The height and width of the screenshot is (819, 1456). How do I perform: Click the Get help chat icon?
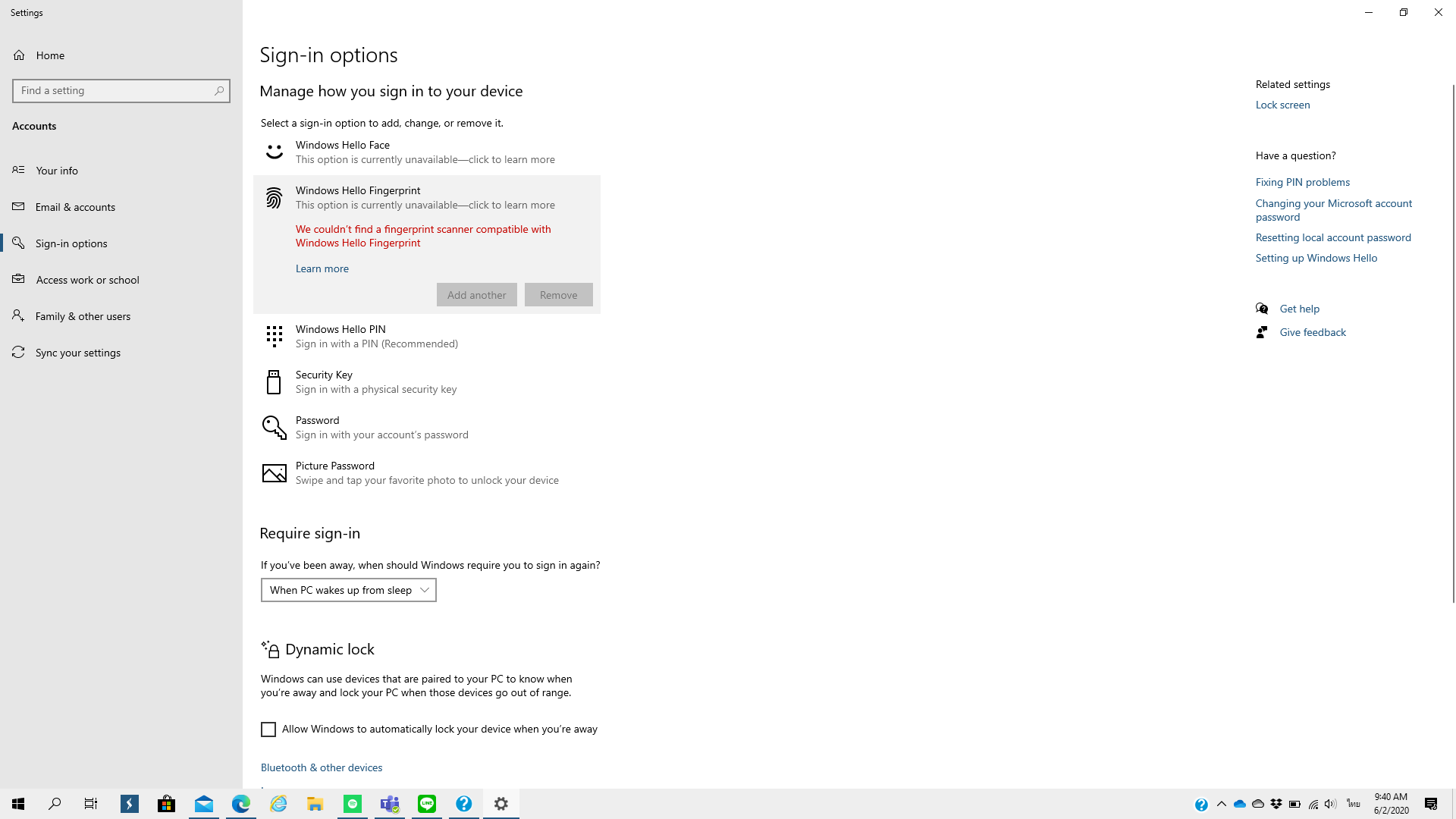pyautogui.click(x=1262, y=309)
